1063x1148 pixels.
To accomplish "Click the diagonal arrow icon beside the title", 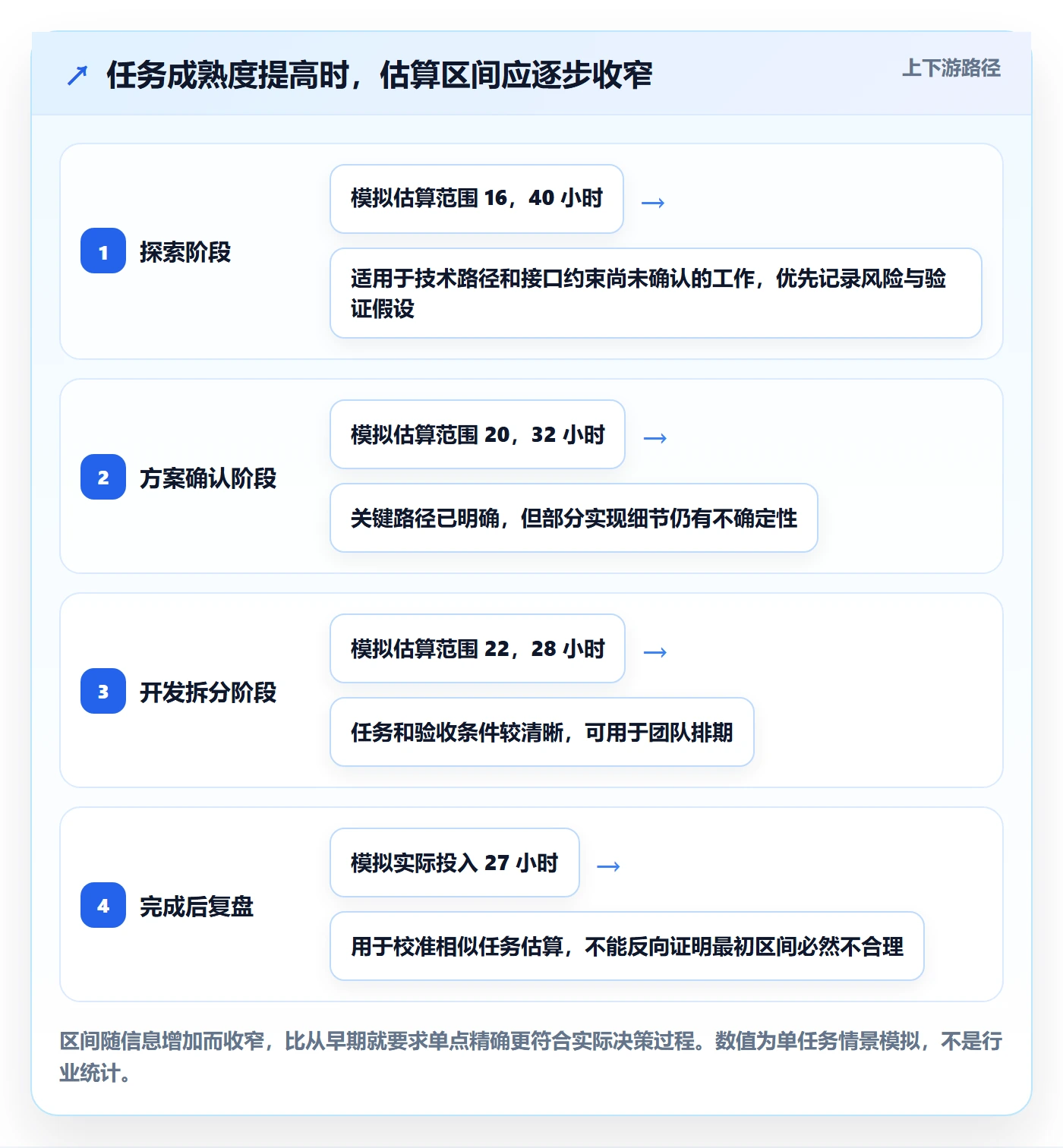I will [x=77, y=75].
